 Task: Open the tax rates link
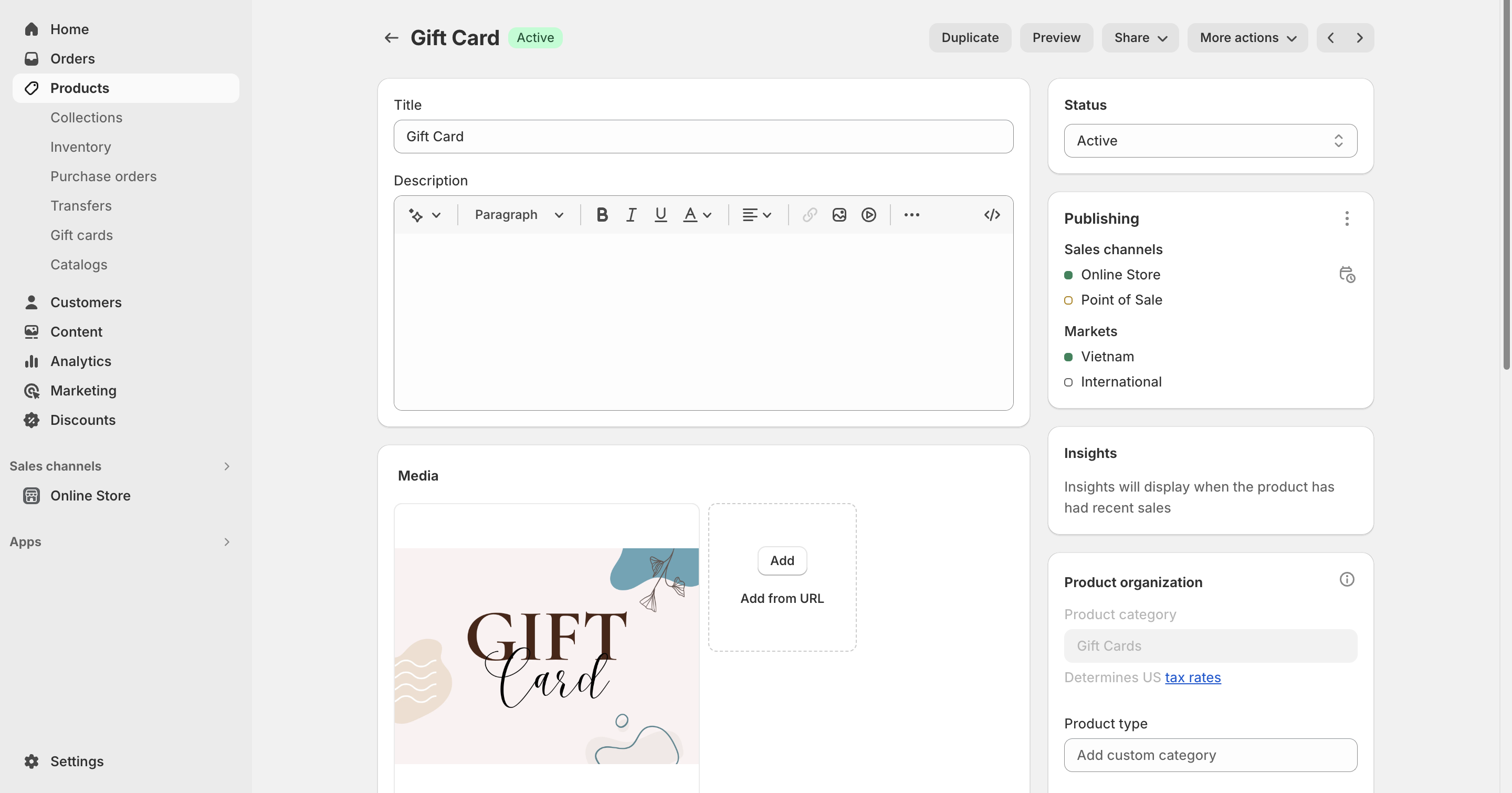click(1192, 677)
